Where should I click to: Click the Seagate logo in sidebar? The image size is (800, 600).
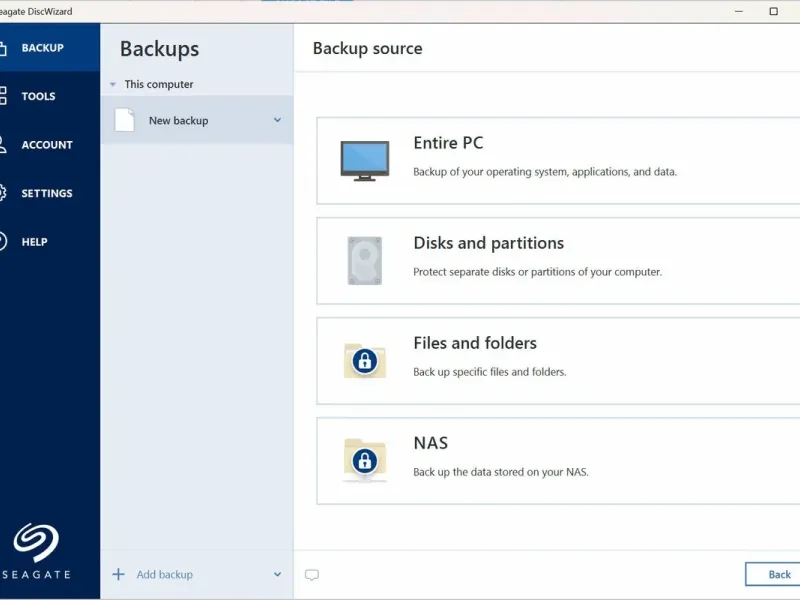(x=36, y=543)
